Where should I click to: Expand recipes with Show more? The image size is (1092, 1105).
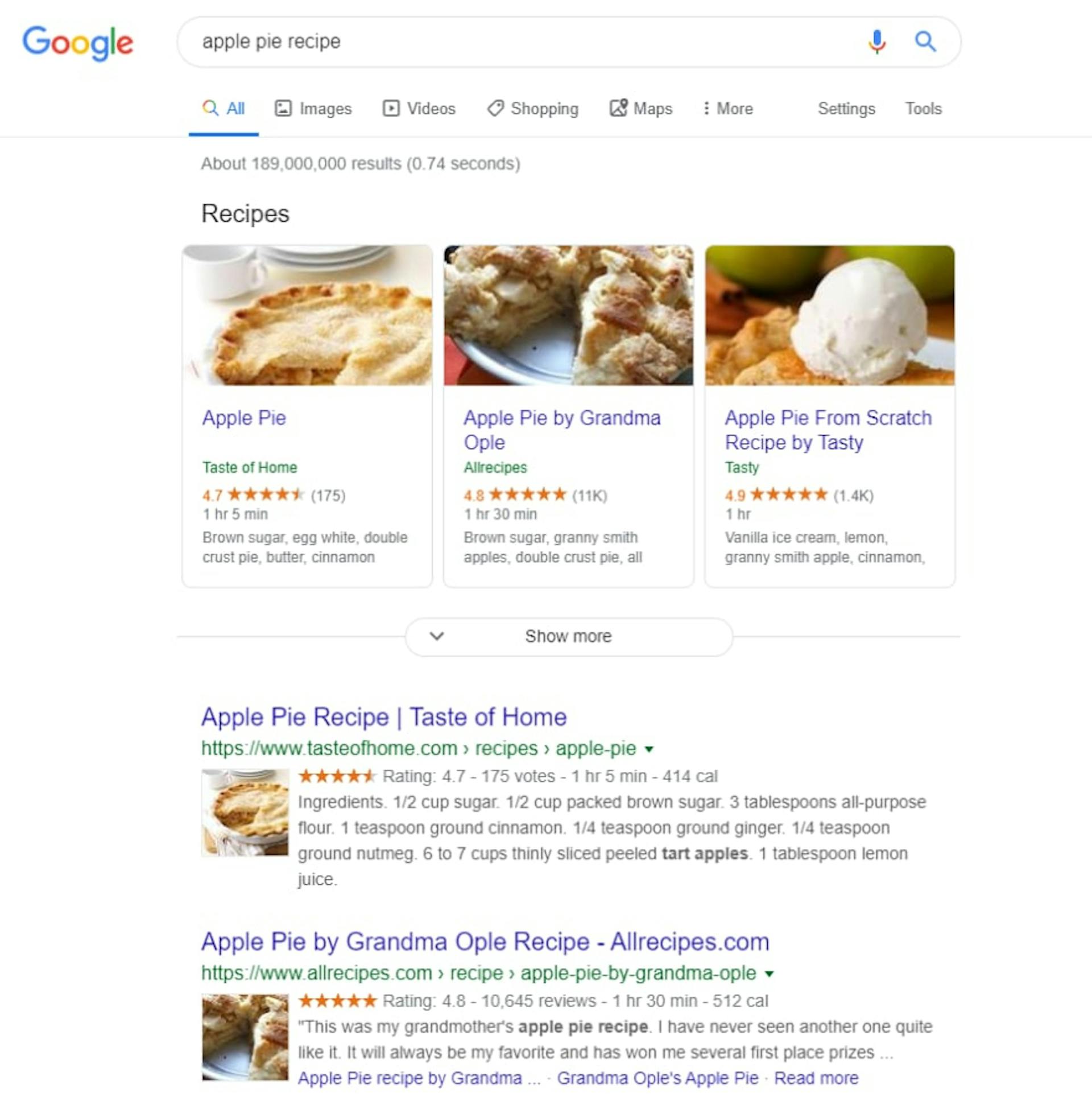click(x=568, y=637)
